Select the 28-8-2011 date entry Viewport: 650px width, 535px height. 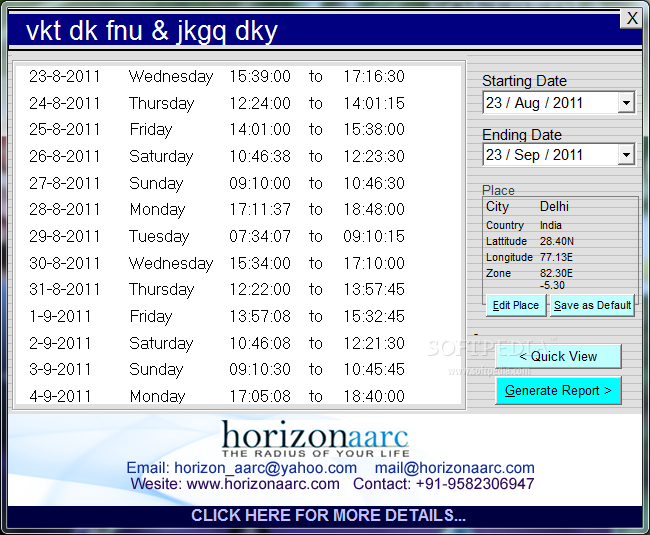pos(65,209)
